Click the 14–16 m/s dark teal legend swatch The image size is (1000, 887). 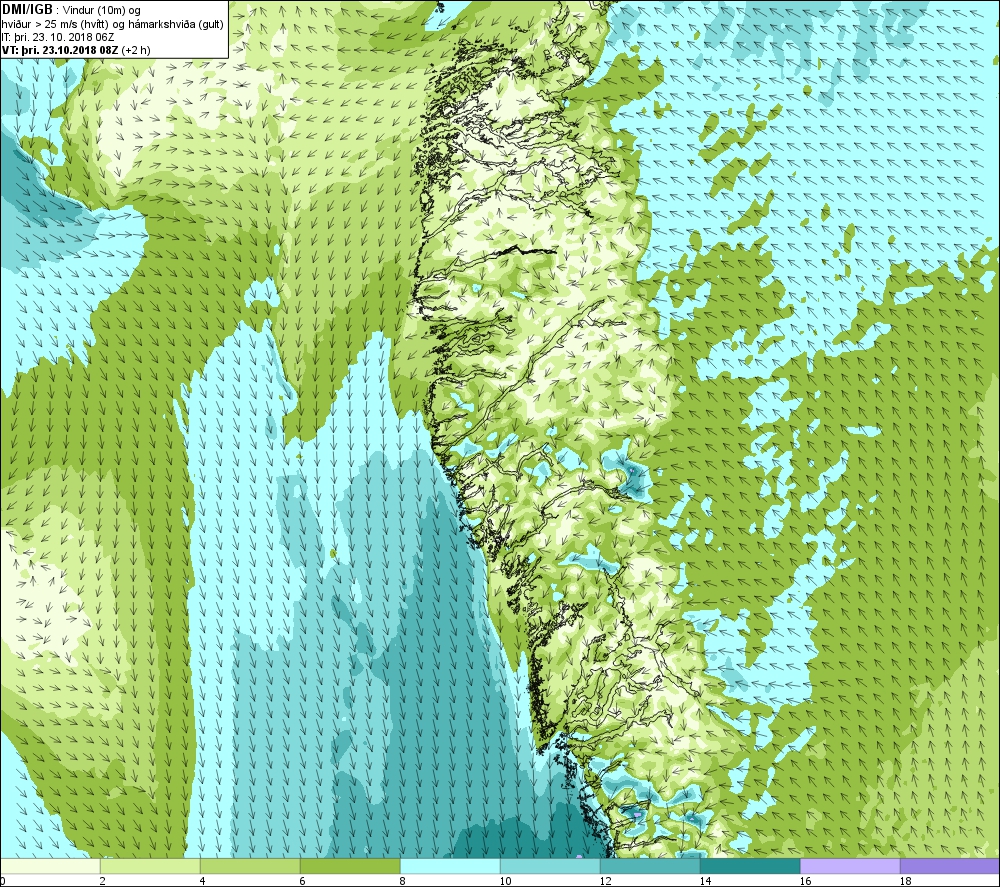point(750,866)
